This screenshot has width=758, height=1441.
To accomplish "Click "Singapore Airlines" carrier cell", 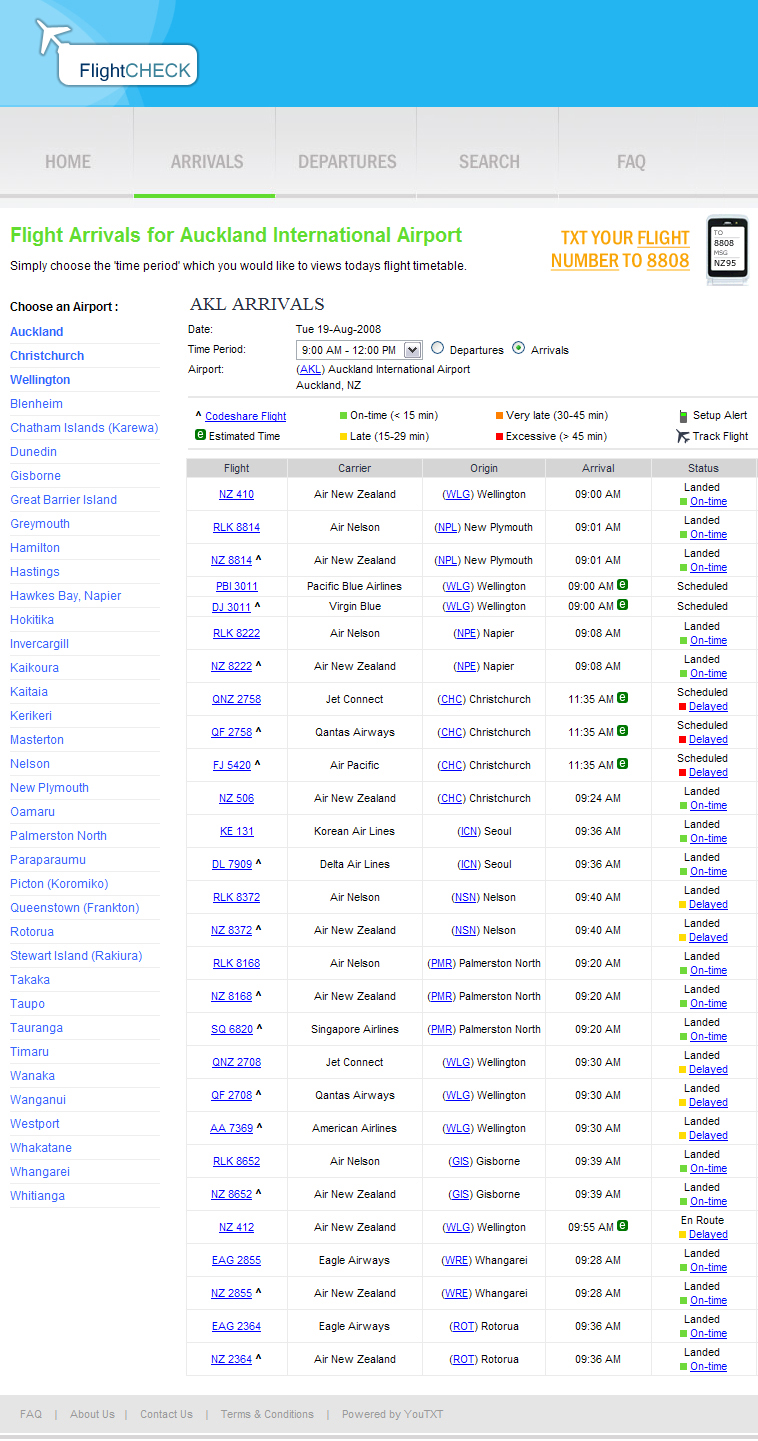I will coord(355,1029).
